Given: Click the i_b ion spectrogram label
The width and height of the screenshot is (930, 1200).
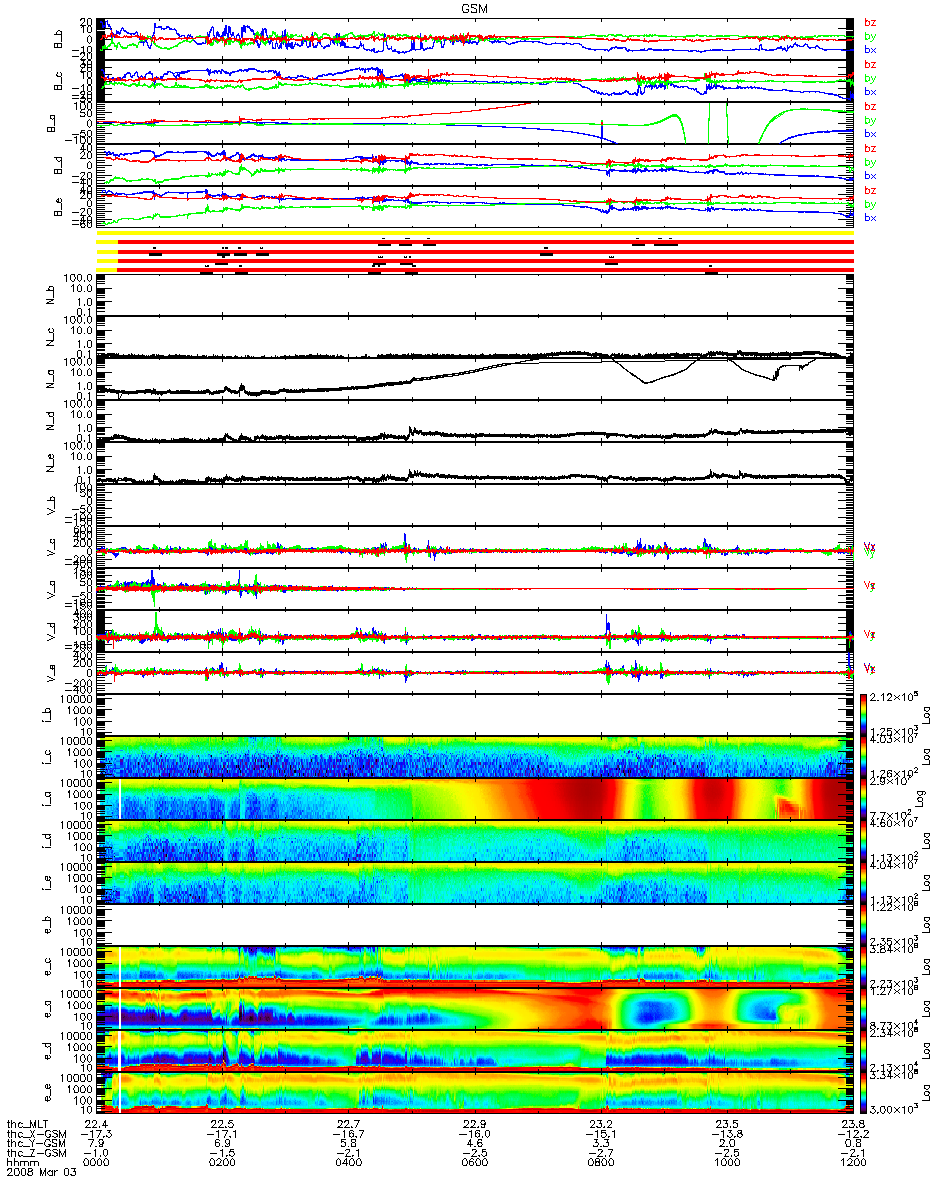Looking at the screenshot, I should pos(46,714).
